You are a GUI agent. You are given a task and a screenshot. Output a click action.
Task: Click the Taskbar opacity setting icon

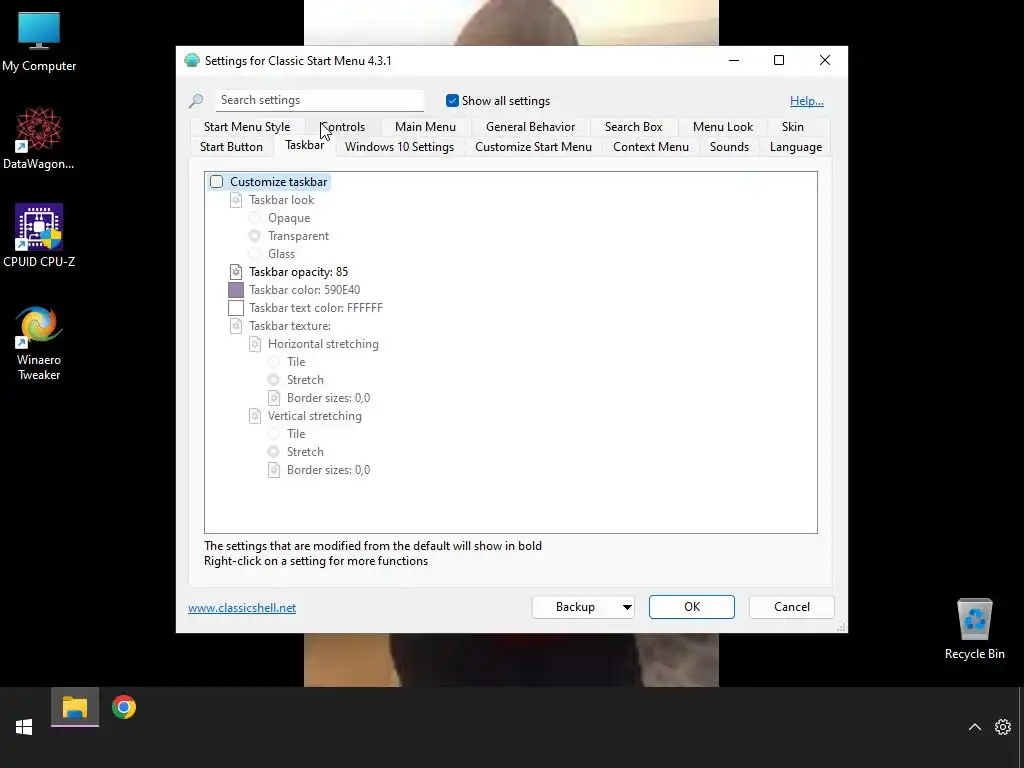(x=236, y=272)
